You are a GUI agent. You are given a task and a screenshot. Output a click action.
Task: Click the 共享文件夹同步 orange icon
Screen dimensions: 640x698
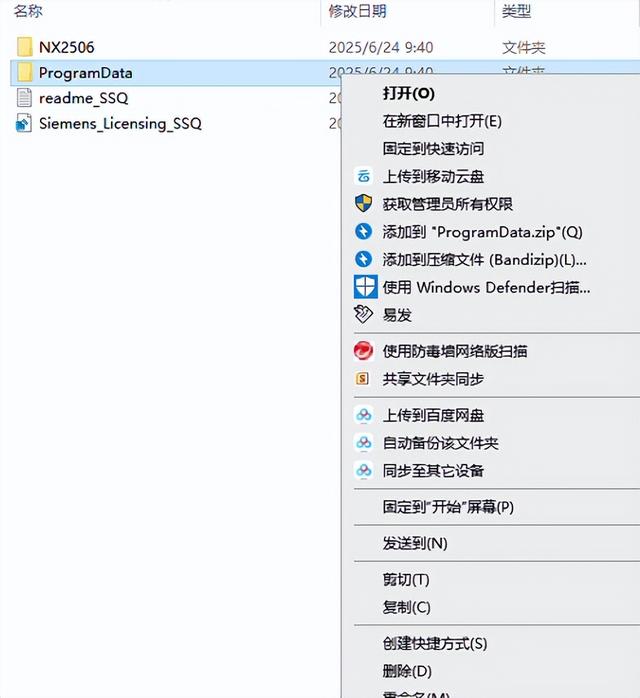[x=363, y=379]
